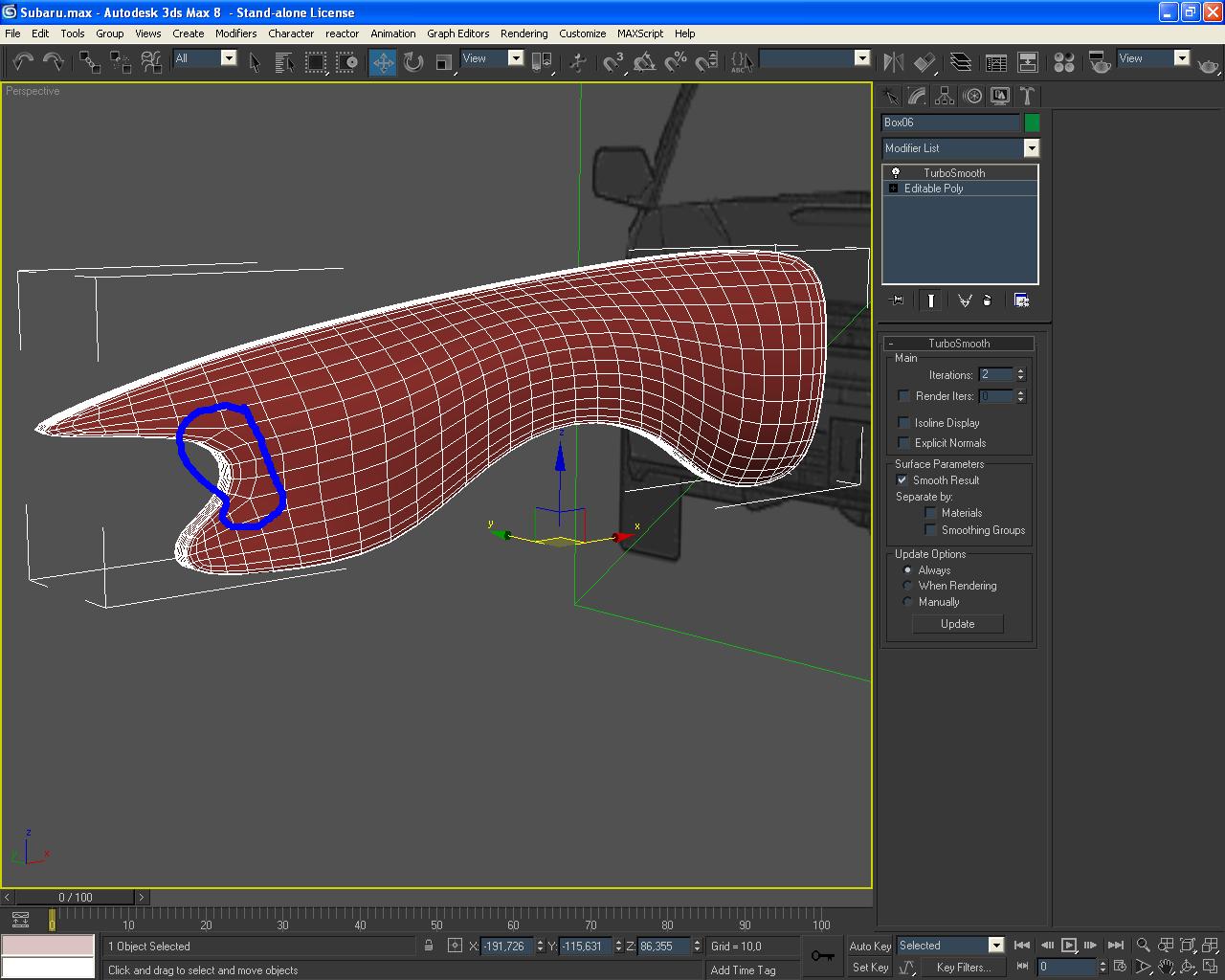
Task: Click the Update button
Action: coord(957,624)
